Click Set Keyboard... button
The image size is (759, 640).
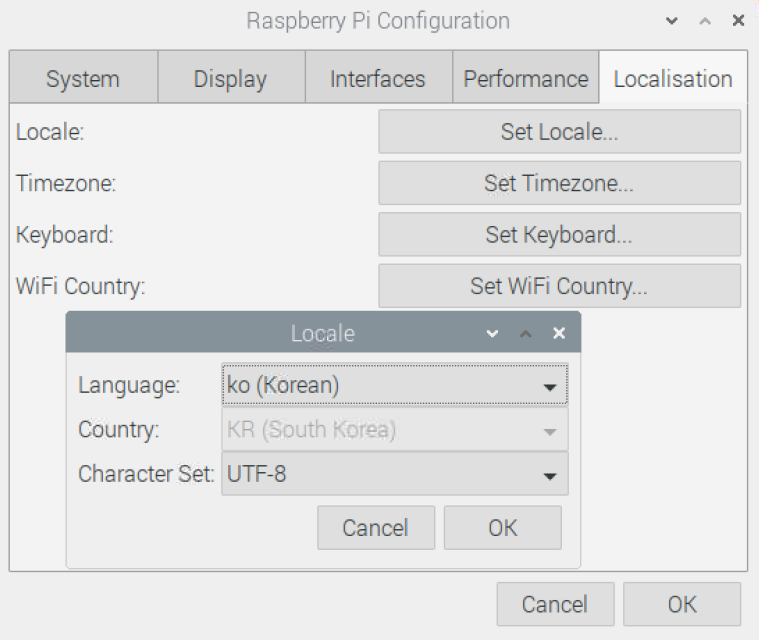pos(560,234)
